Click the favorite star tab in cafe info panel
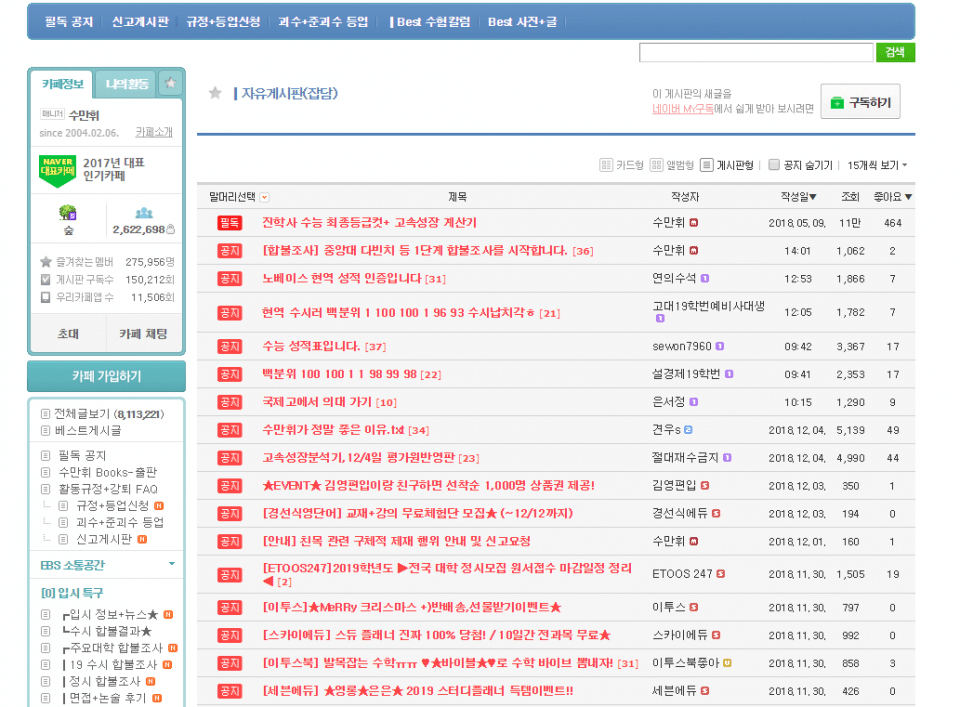 click(170, 83)
